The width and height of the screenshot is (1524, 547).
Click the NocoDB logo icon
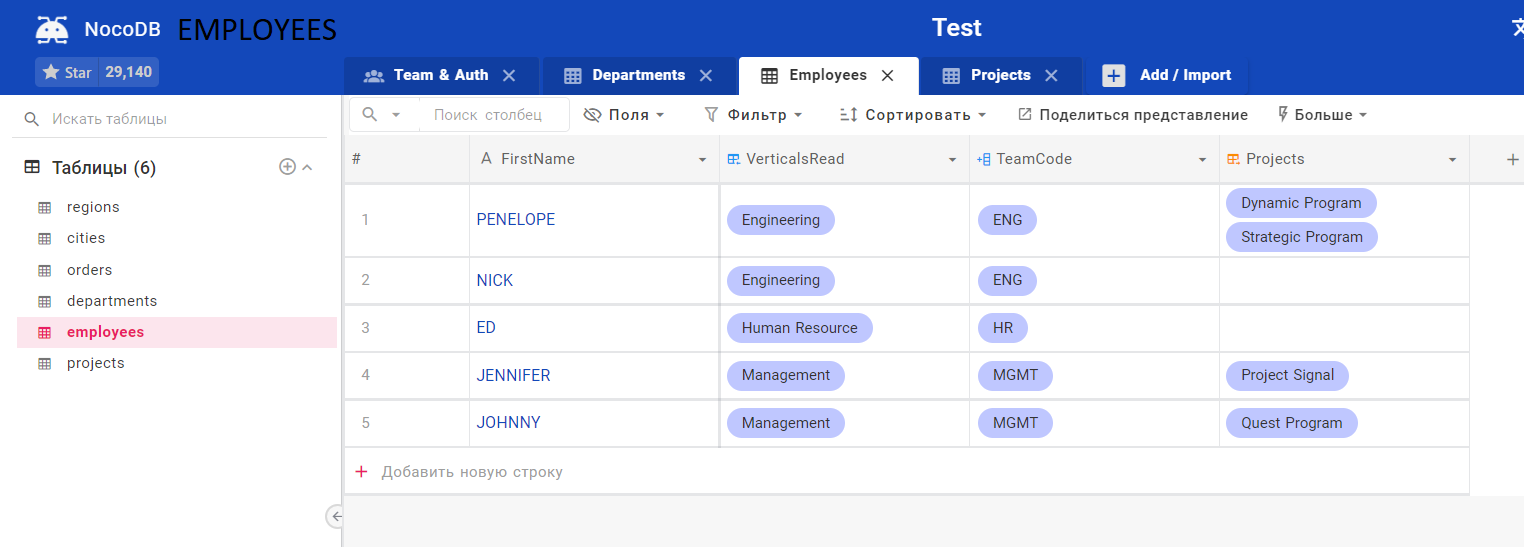point(52,29)
